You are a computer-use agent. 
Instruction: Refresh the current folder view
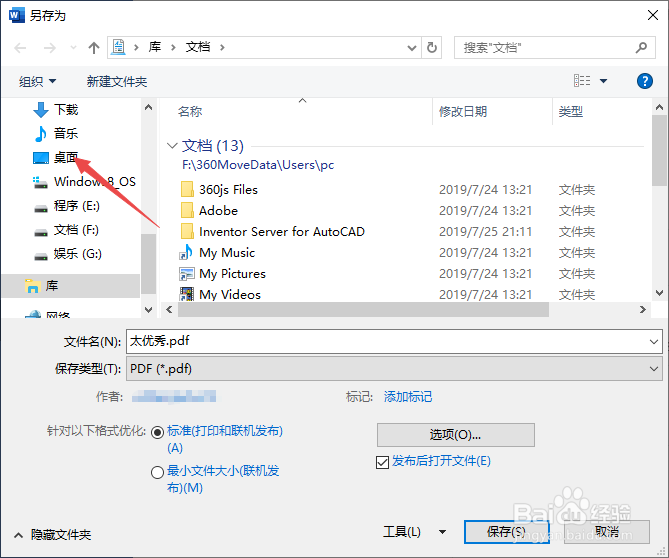(x=432, y=47)
